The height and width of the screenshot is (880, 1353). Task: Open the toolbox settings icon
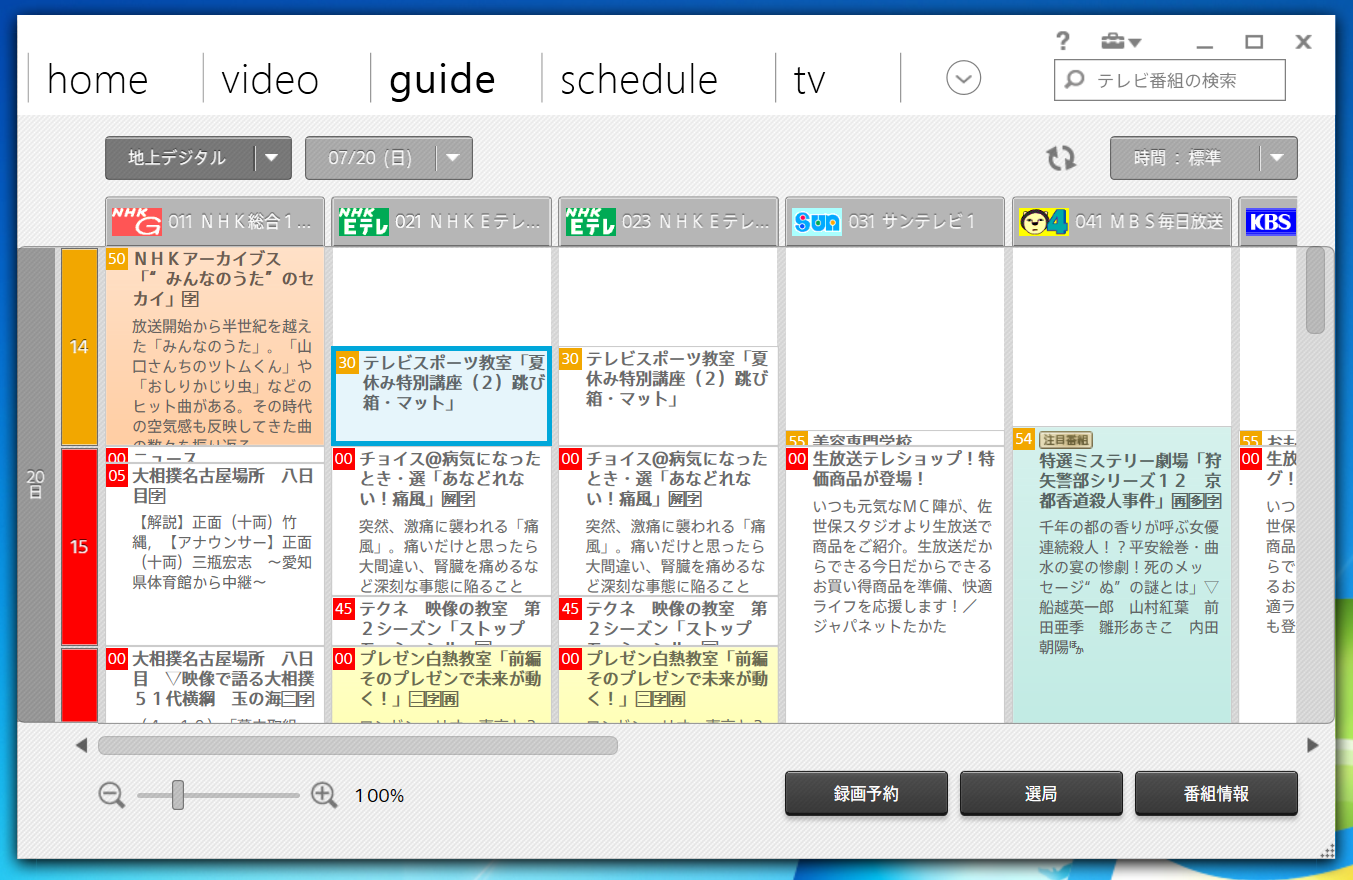click(1119, 42)
